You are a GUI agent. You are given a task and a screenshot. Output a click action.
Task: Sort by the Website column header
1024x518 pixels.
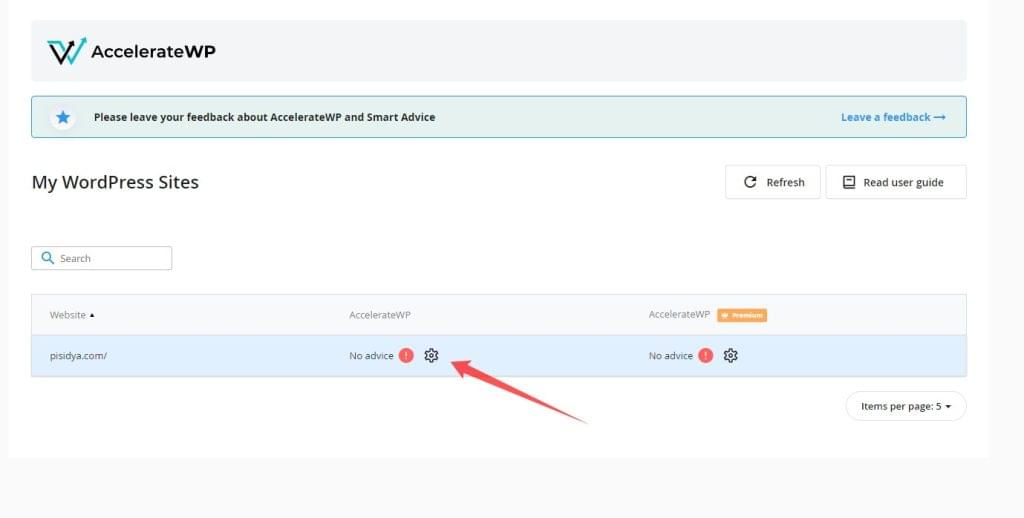point(72,315)
